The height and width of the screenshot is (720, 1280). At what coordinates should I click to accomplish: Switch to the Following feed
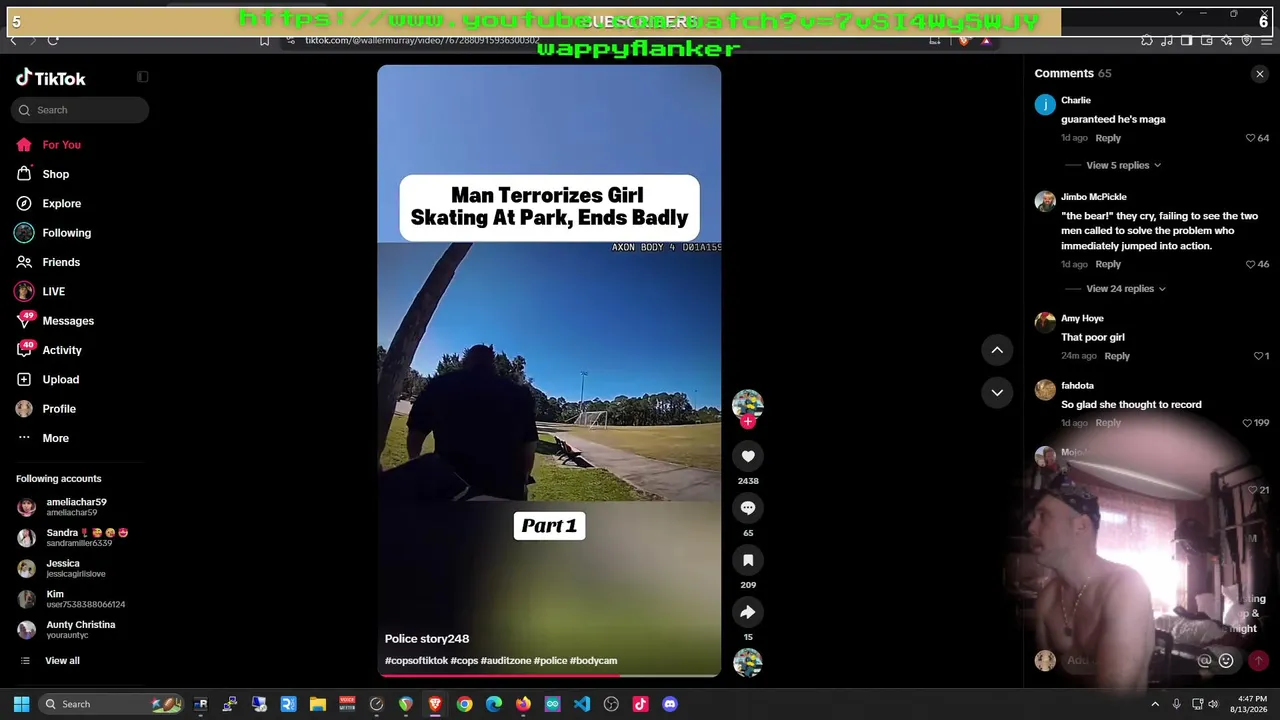(x=66, y=233)
